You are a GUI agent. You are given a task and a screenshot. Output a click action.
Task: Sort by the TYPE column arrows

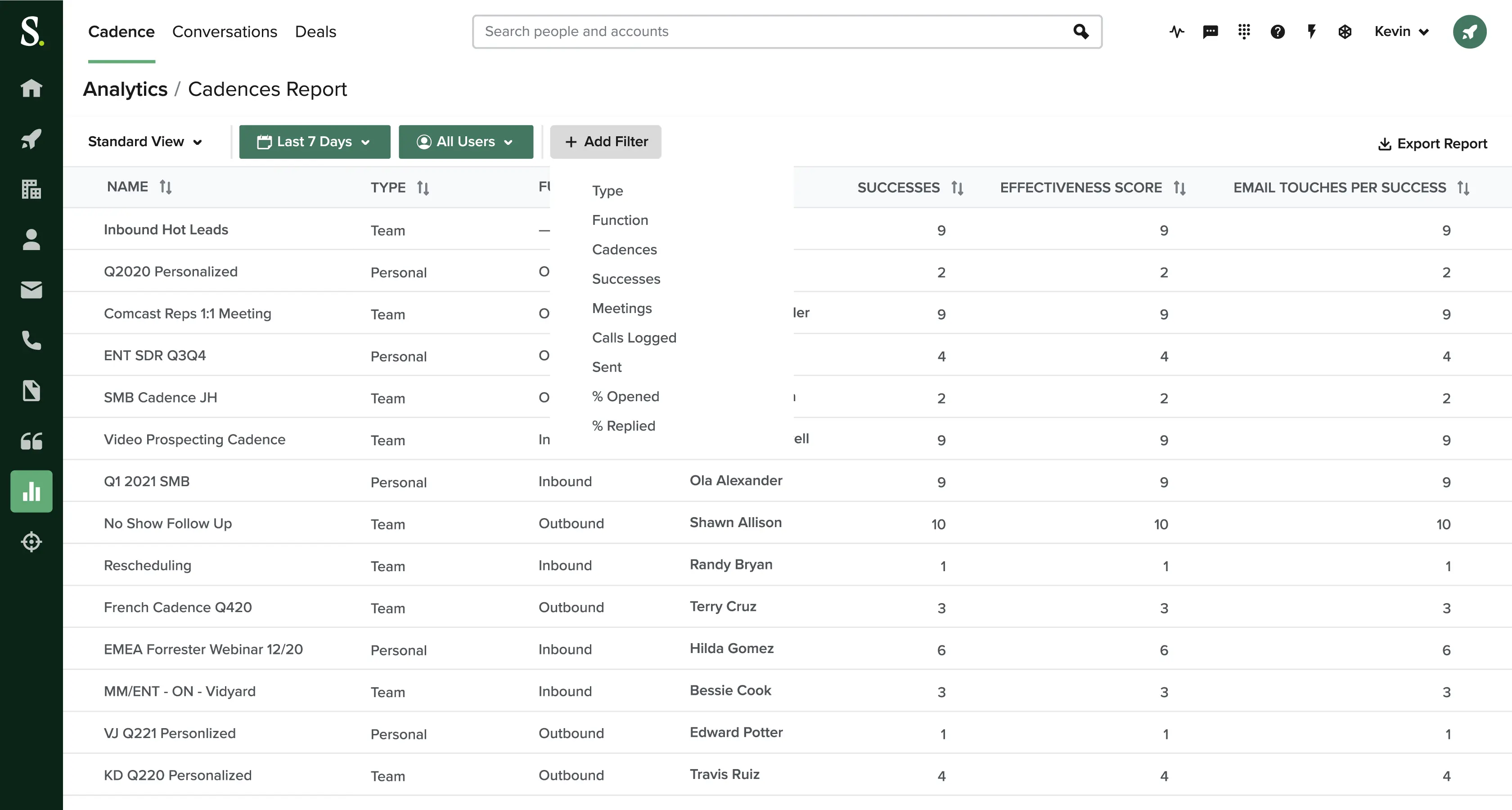[x=423, y=188]
